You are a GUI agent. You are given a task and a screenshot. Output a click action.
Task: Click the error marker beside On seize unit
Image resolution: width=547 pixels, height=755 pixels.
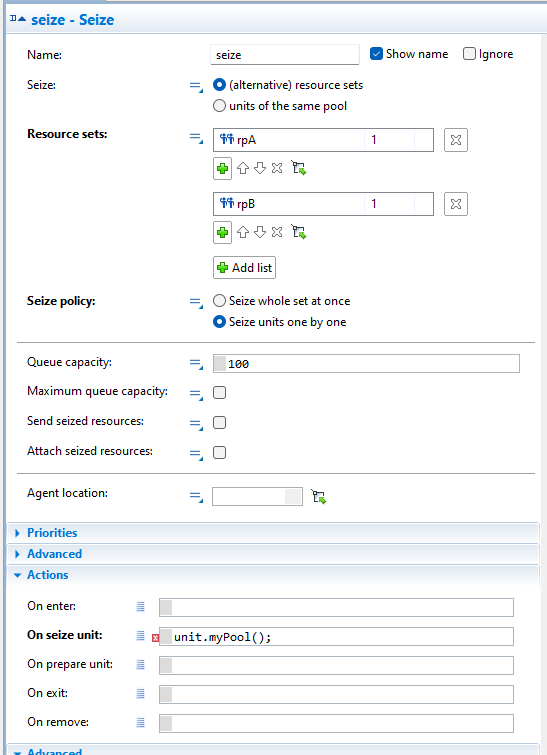click(x=156, y=638)
